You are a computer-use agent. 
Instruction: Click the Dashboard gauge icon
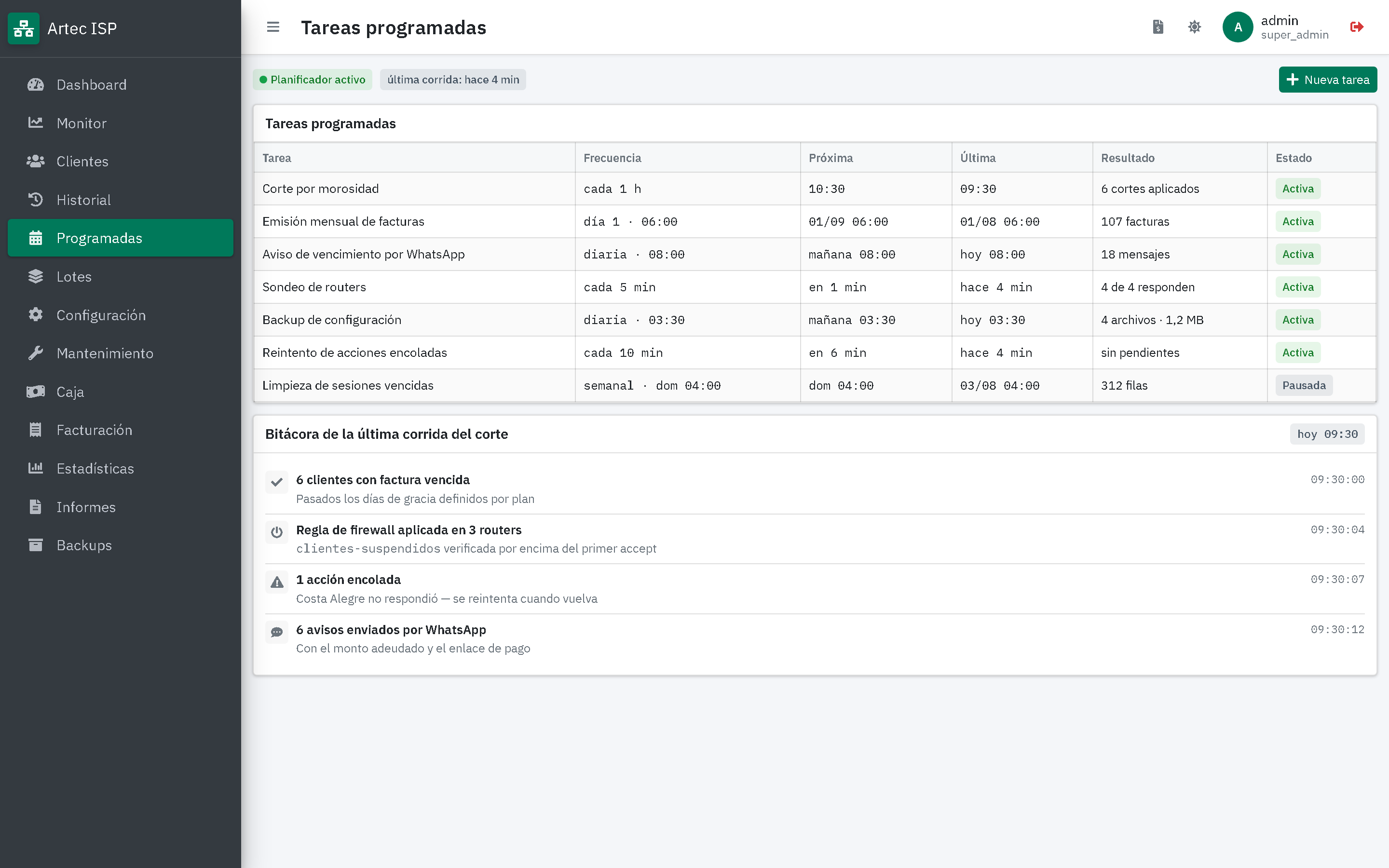[x=36, y=85]
